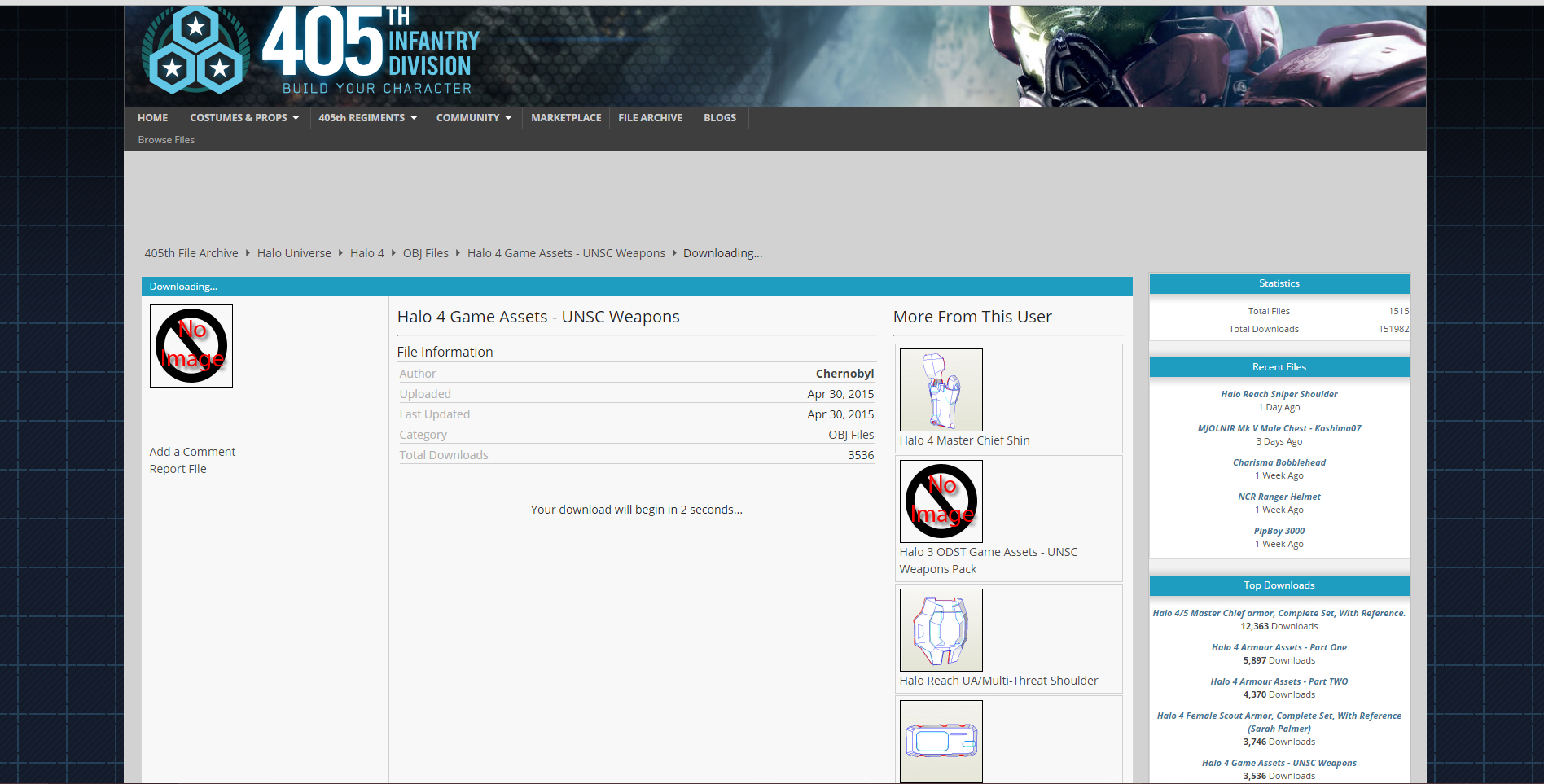Viewport: 1544px width, 784px height.
Task: Go to 405th File Archive breadcrumb
Action: click(191, 253)
